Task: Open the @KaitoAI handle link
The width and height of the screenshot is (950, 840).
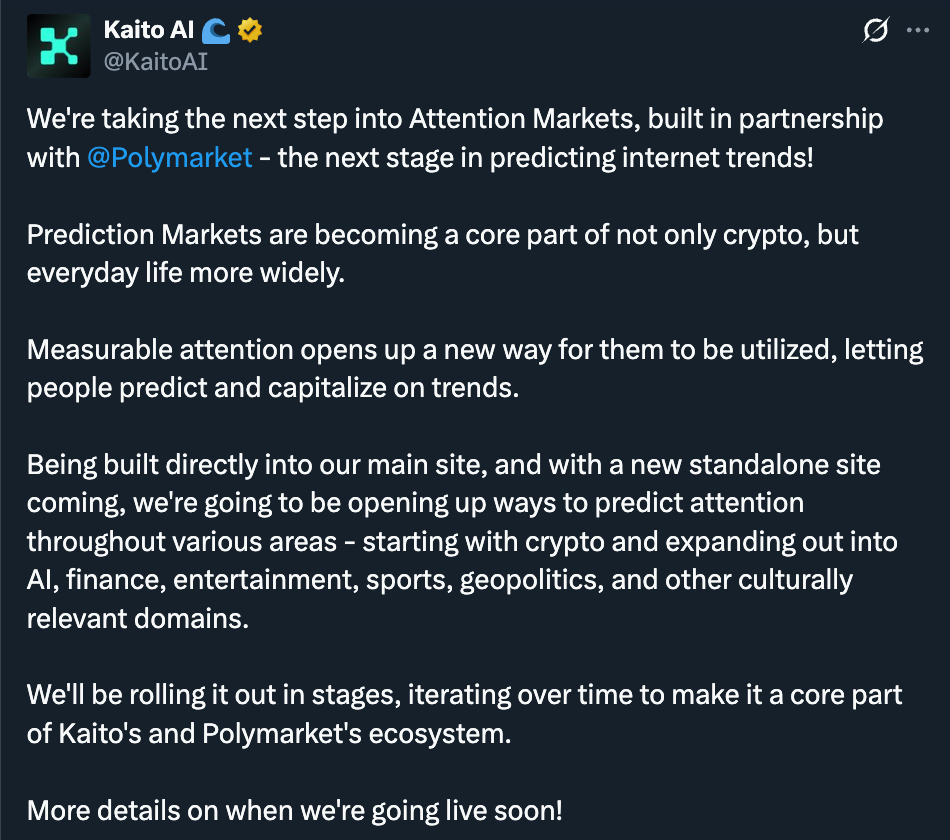Action: click(x=155, y=61)
